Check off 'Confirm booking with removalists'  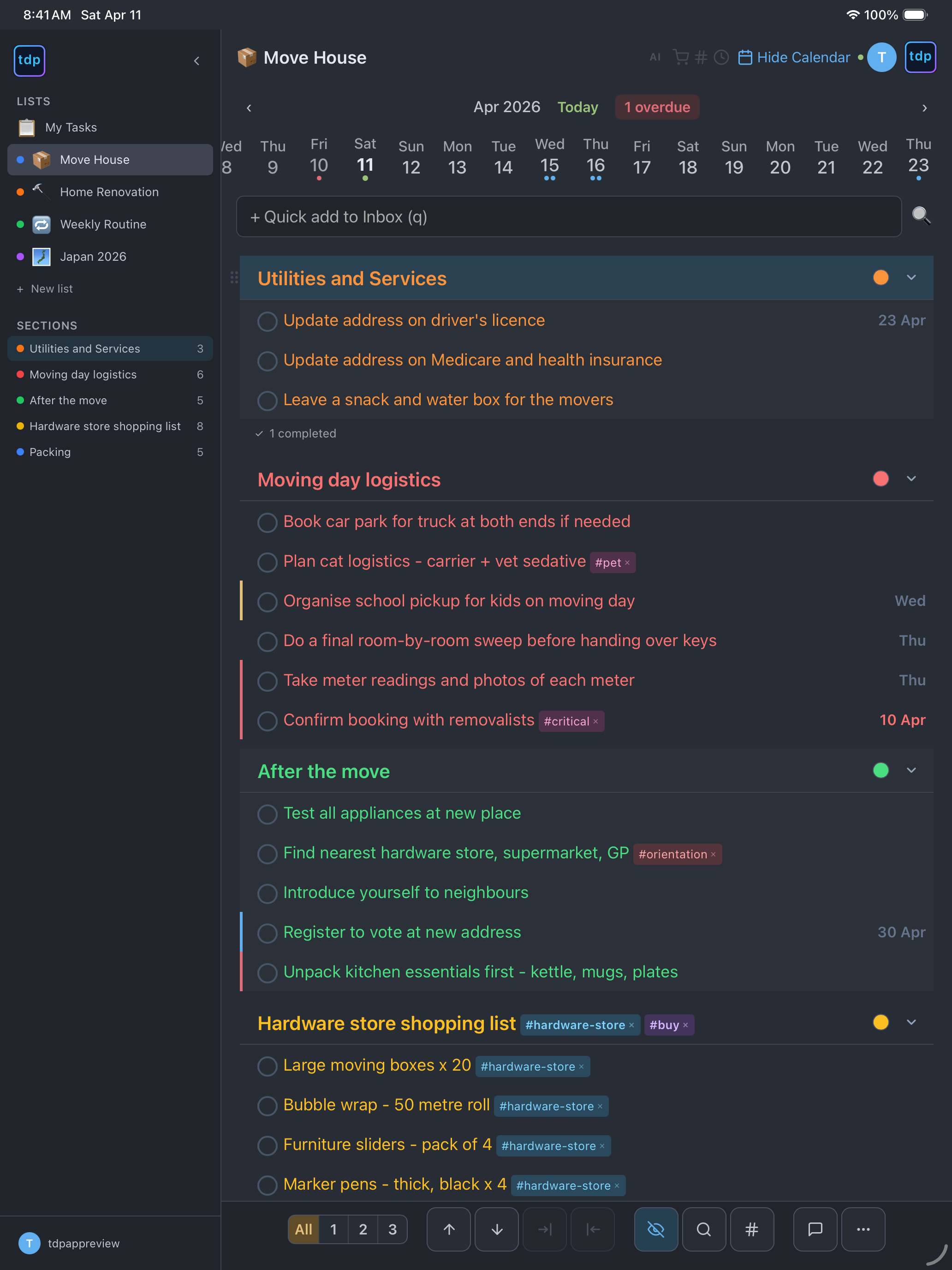[x=268, y=721]
